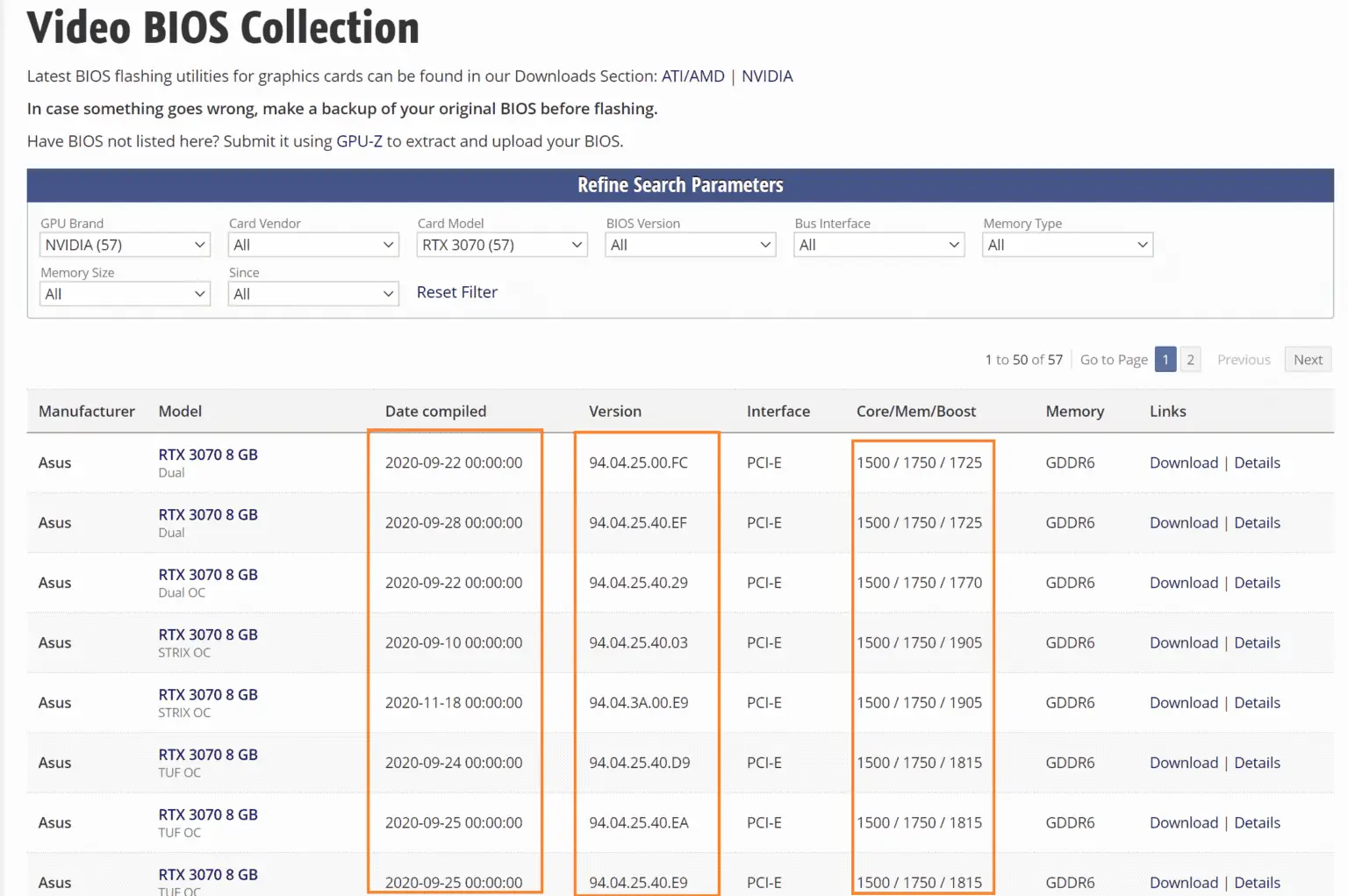Viewport: 1348px width, 896px height.
Task: Open RTX 3070 8 GB for version 94.04.25.40.03
Action: [208, 634]
